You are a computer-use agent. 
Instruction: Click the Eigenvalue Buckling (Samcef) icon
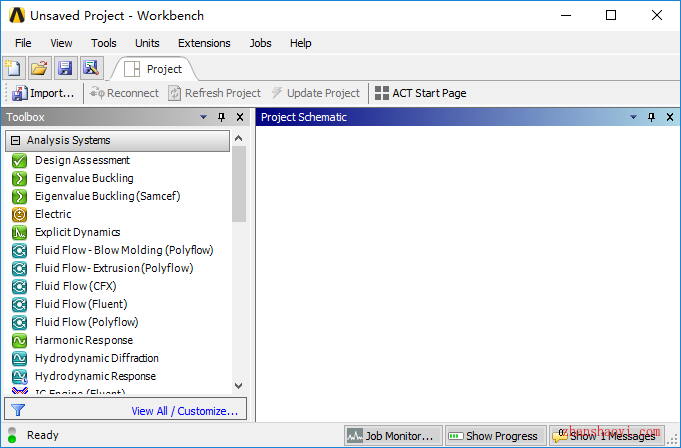[20, 197]
